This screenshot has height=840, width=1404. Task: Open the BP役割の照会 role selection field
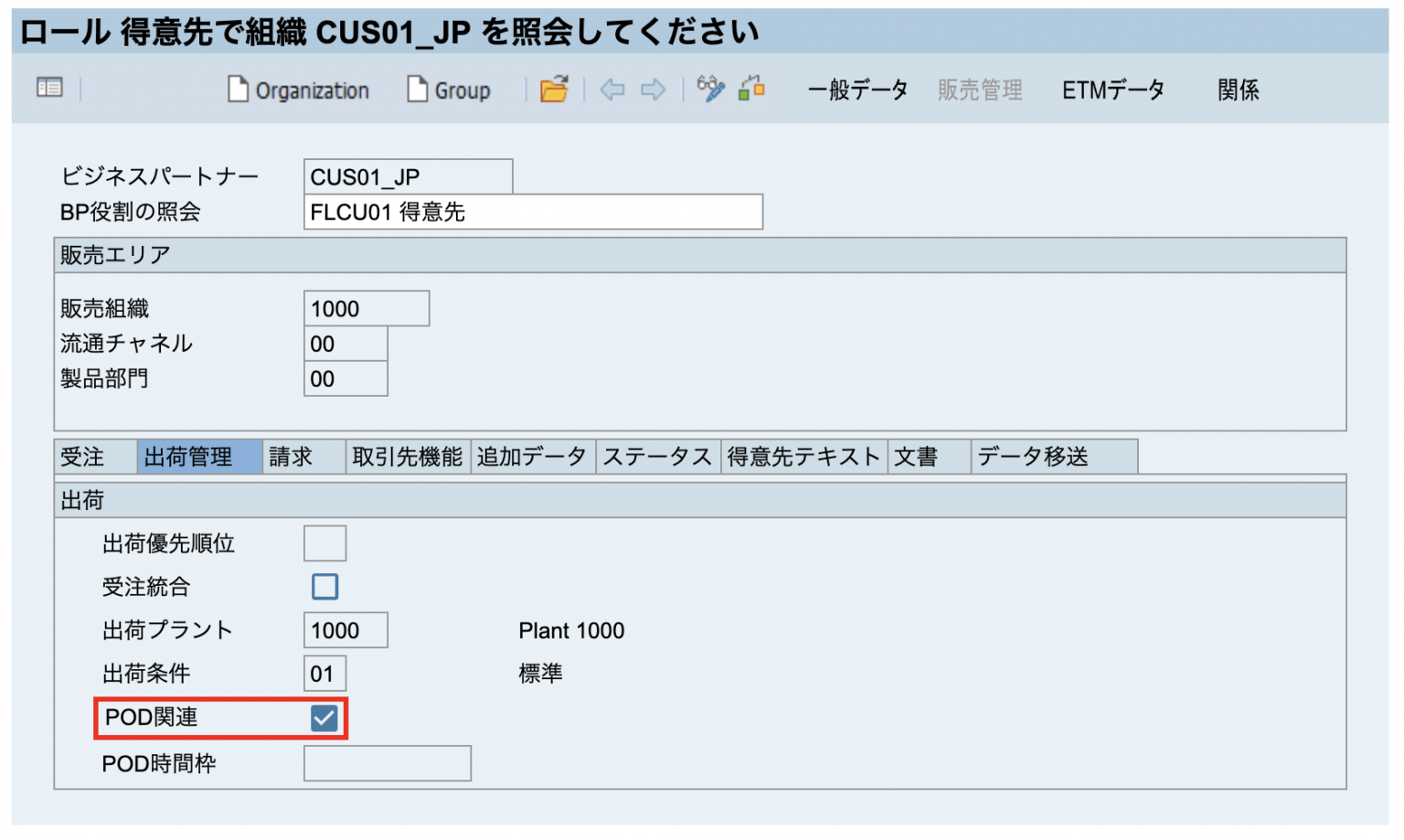pos(533,211)
